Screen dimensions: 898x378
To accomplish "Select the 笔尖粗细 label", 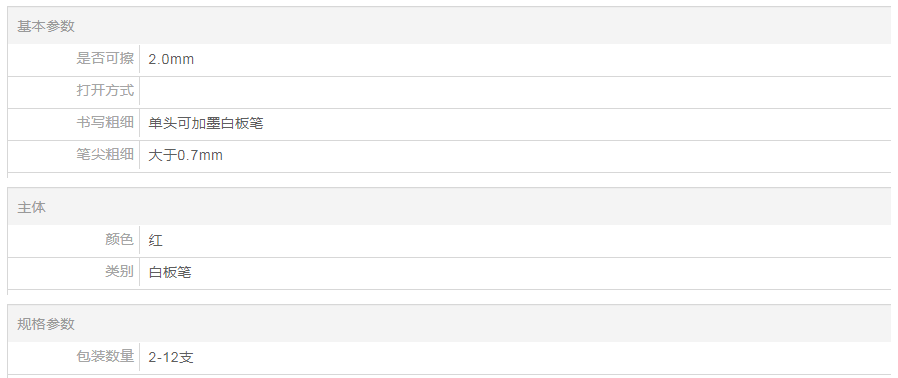I will tap(105, 155).
